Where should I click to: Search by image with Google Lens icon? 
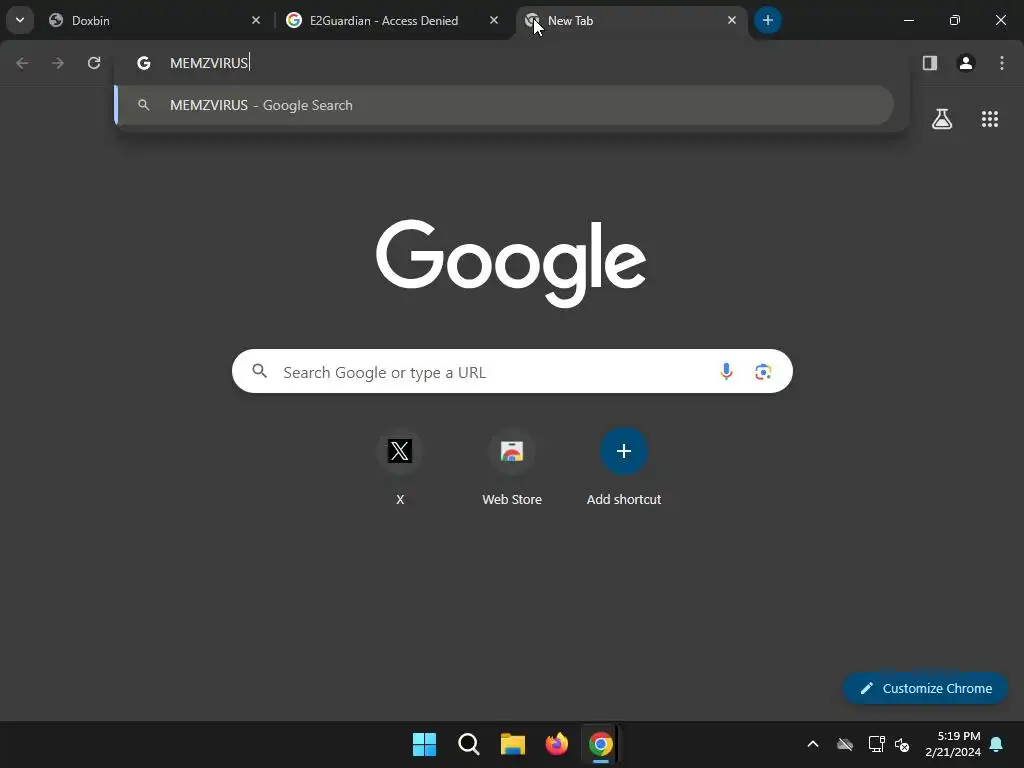763,372
